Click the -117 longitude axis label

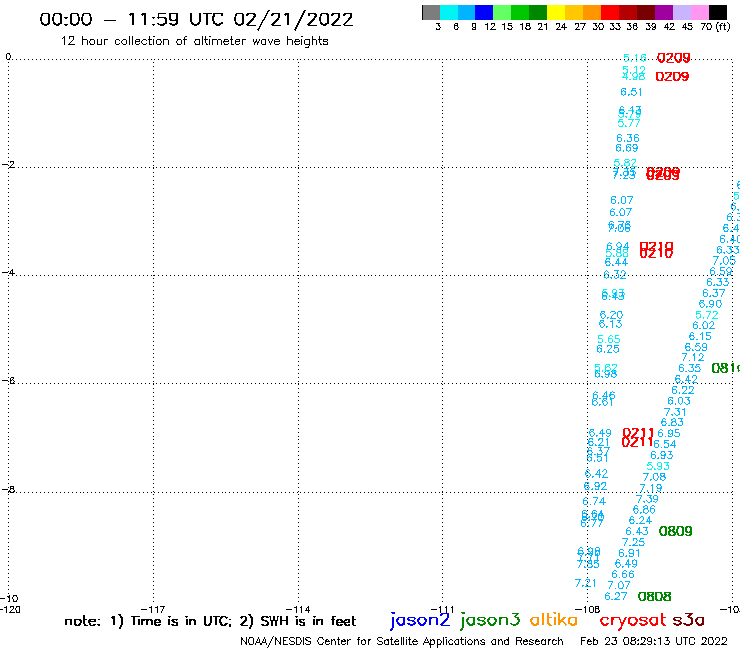(153, 609)
